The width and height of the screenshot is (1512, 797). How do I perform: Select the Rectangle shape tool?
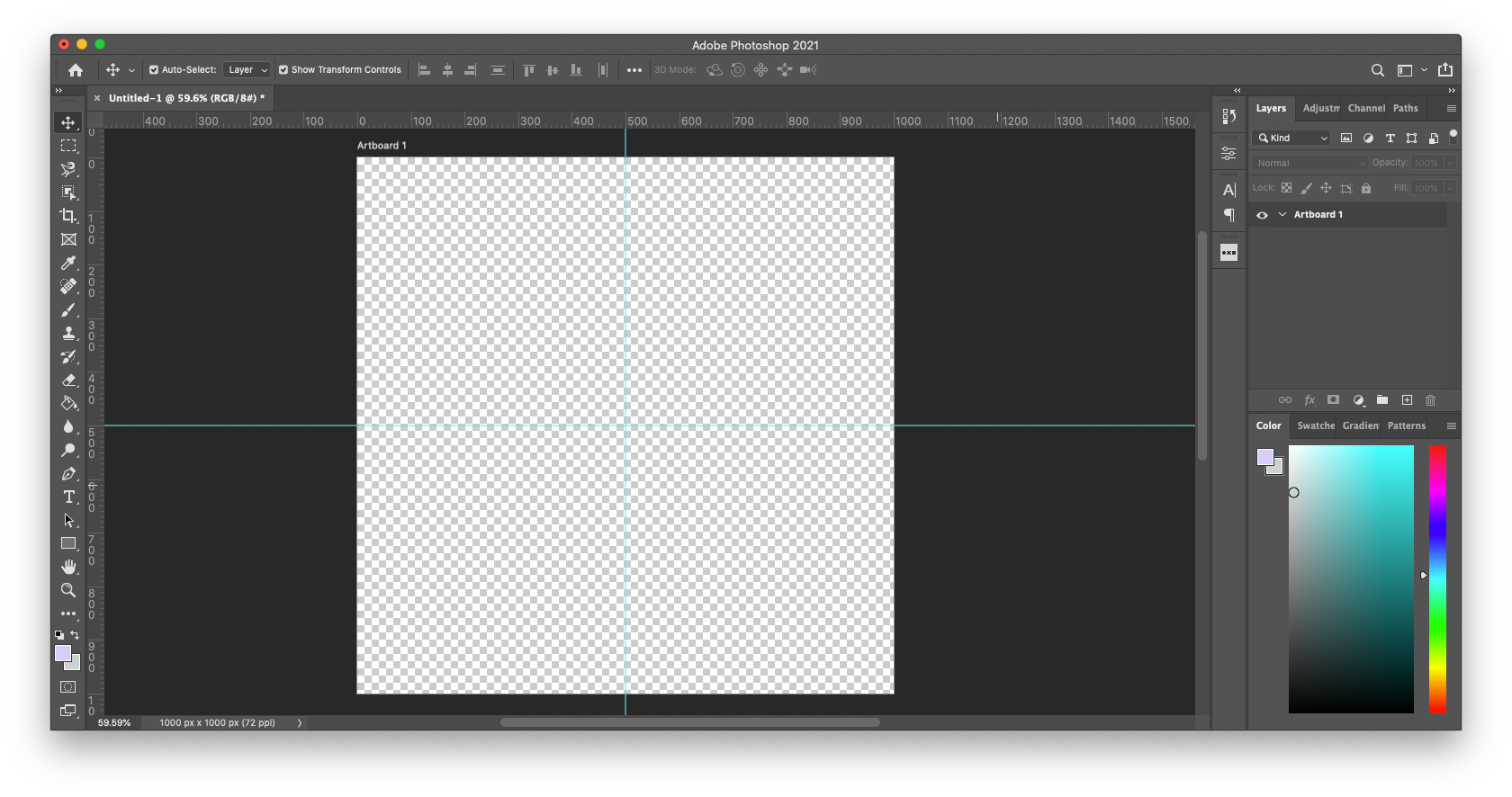pos(68,543)
